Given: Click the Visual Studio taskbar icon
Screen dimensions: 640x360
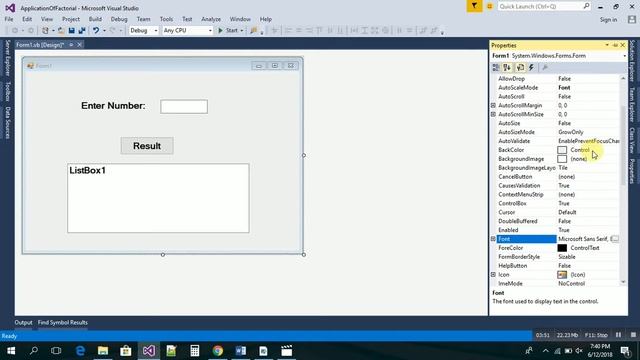Looking at the screenshot, I should coord(149,351).
